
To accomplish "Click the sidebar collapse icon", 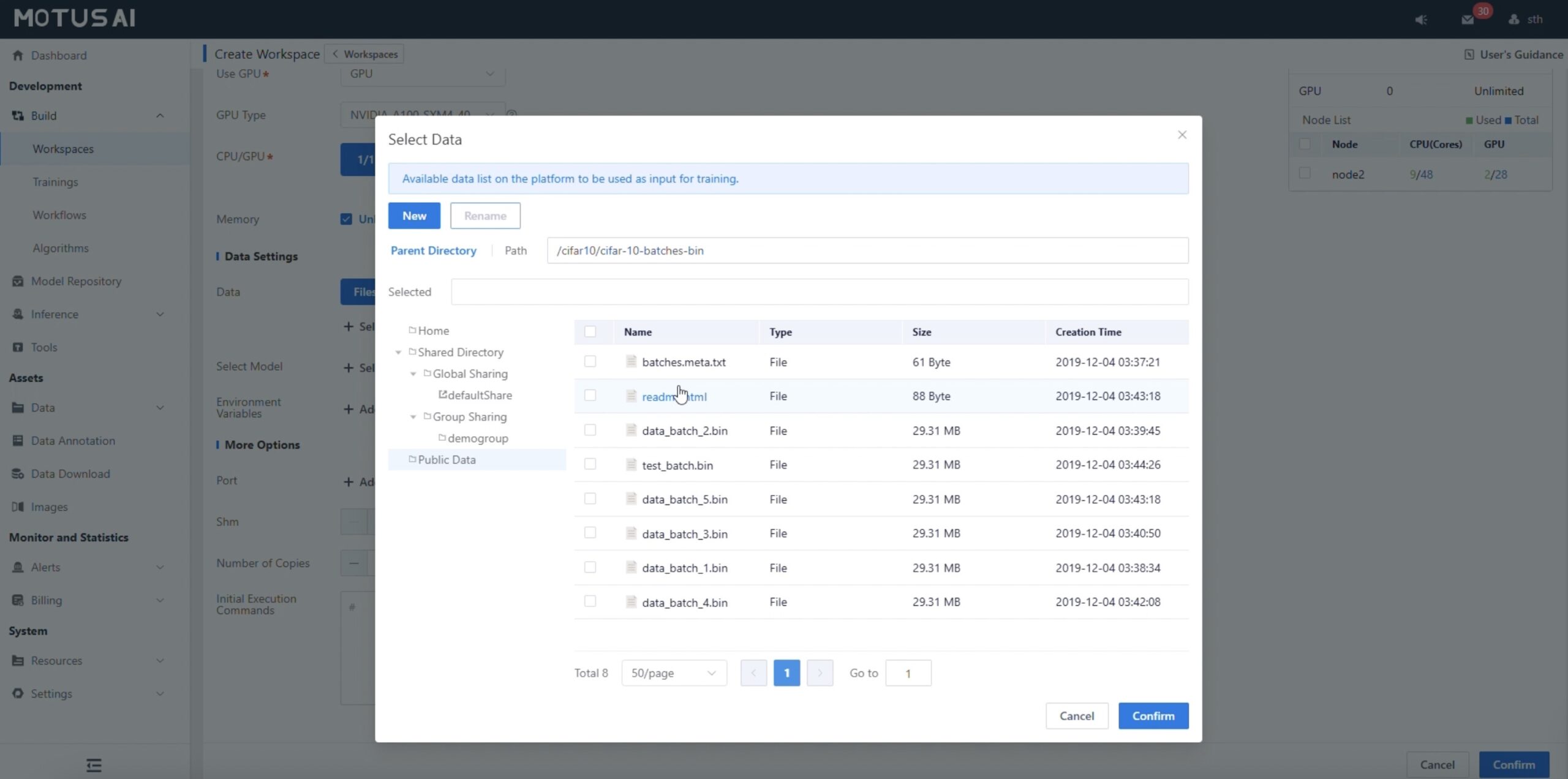I will pyautogui.click(x=94, y=765).
